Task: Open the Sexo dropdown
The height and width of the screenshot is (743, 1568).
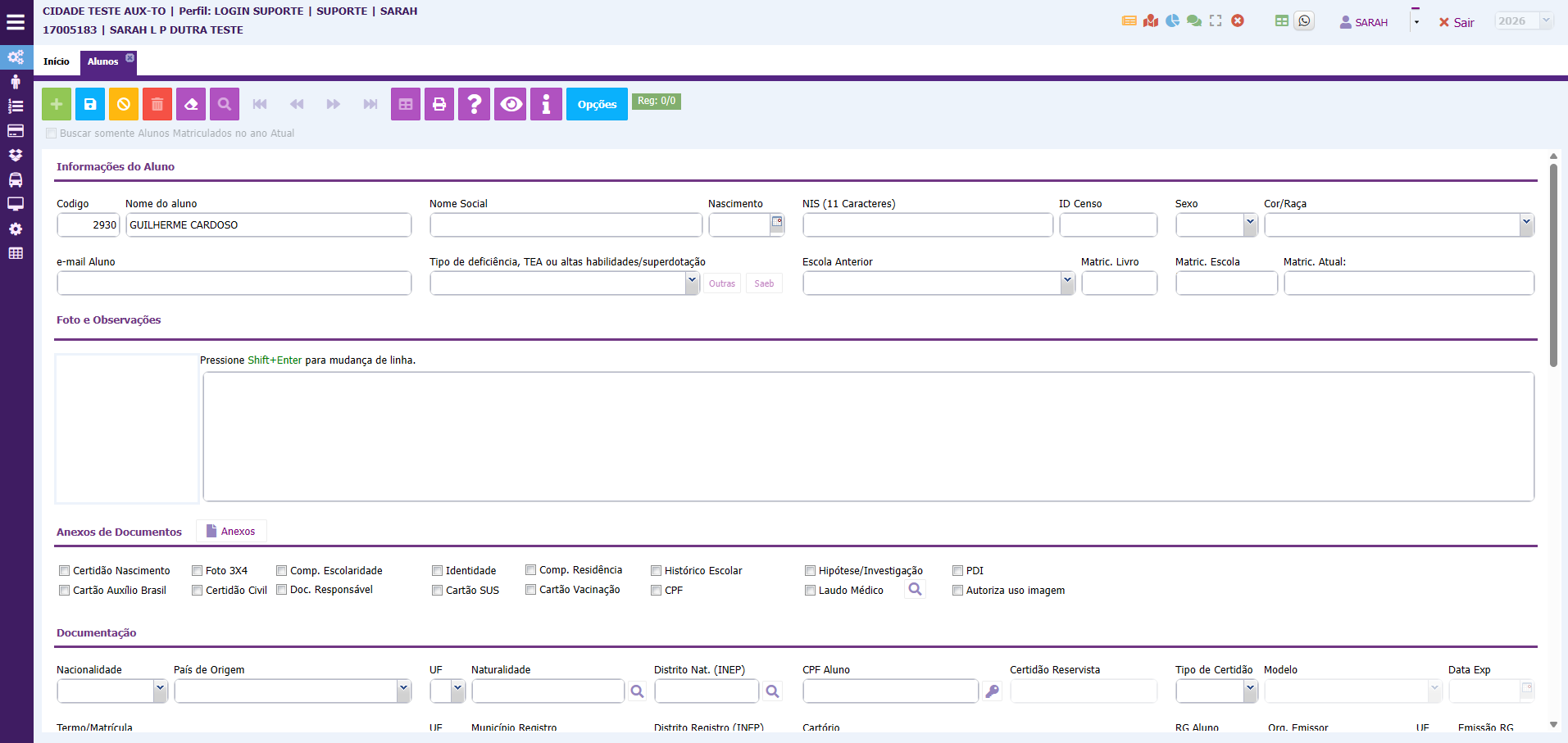Action: [x=1216, y=224]
